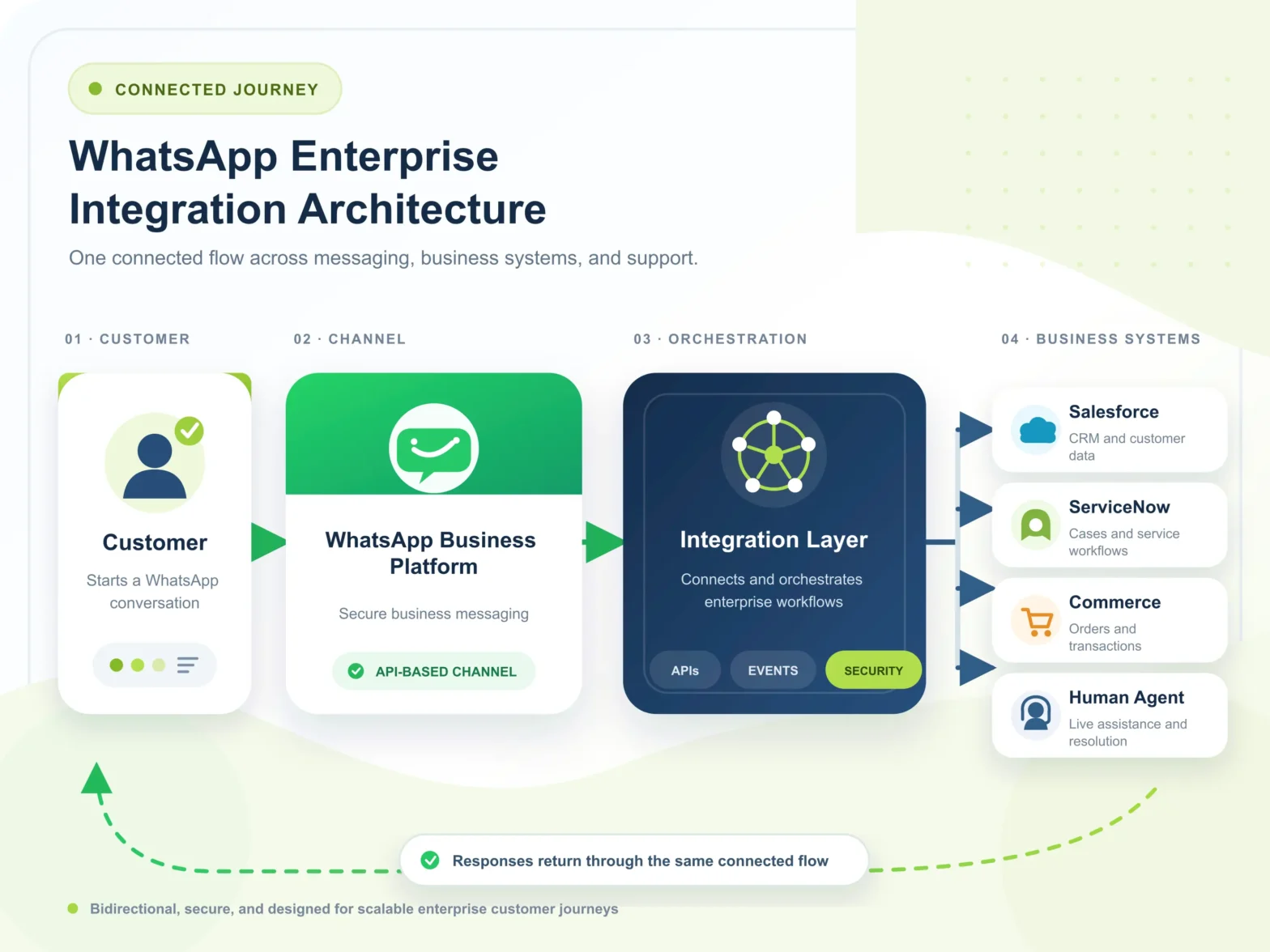Click the green checkmark badge on customer avatar
Screen dimensions: 1270x952
pos(190,431)
